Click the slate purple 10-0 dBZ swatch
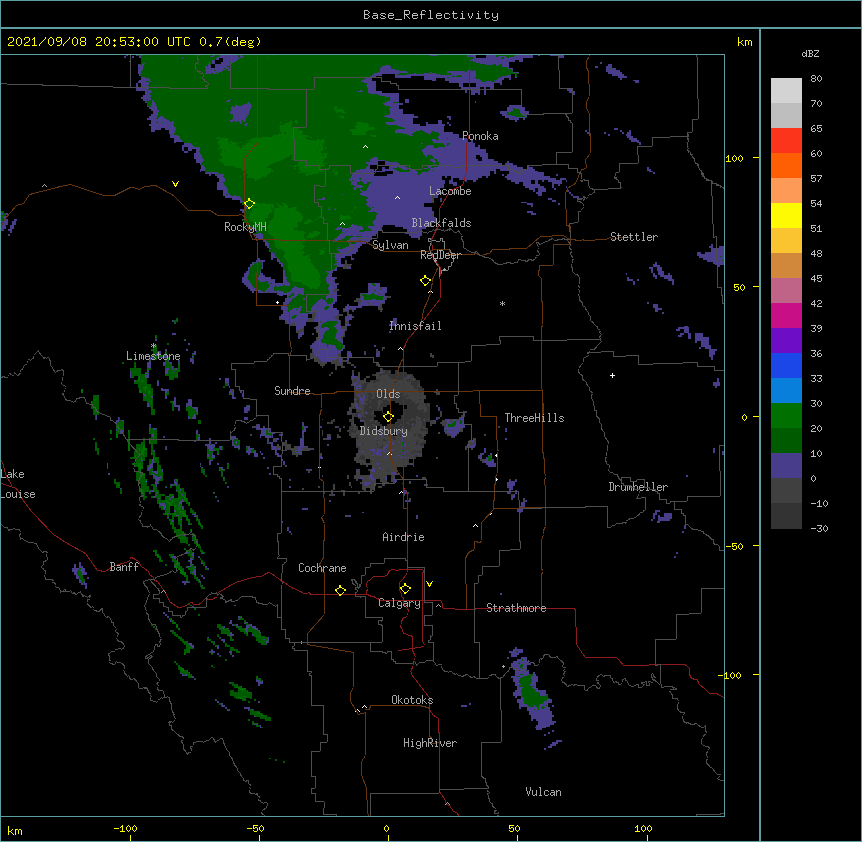The image size is (862, 842). click(786, 466)
